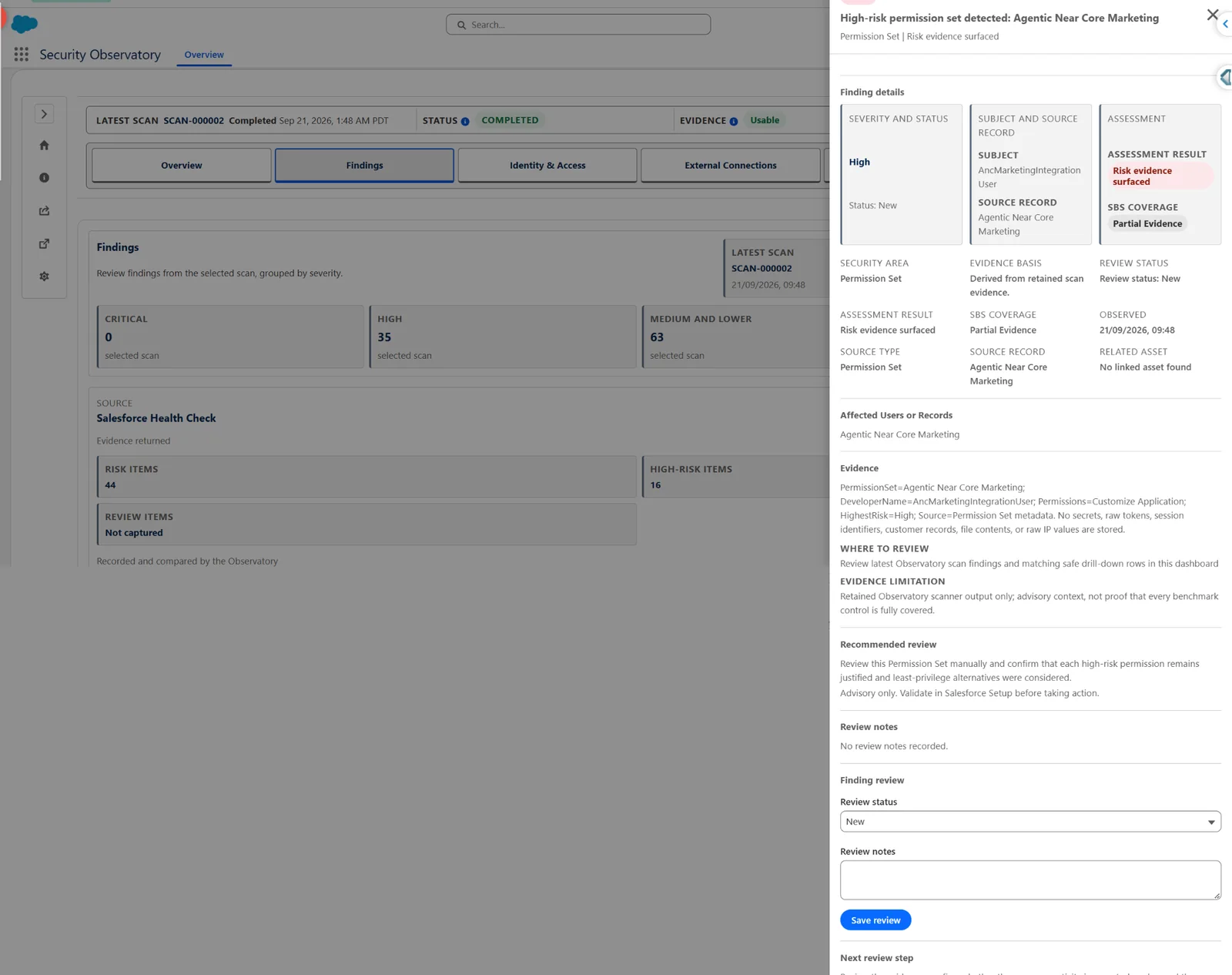Click the RISK ITEMS 44 tile
Image resolution: width=1232 pixels, height=975 pixels.
pos(367,477)
